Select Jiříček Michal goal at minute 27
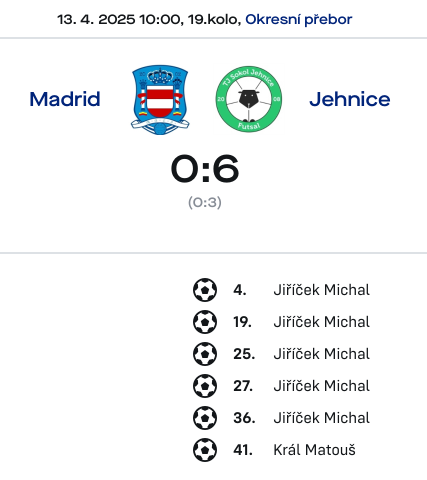The width and height of the screenshot is (427, 480). 322,386
